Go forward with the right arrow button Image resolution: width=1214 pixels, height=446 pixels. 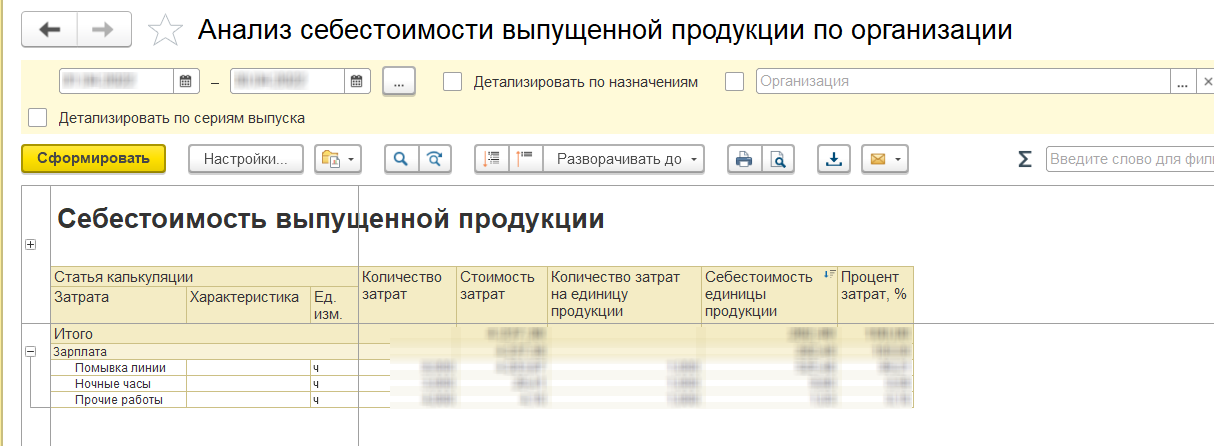[103, 30]
